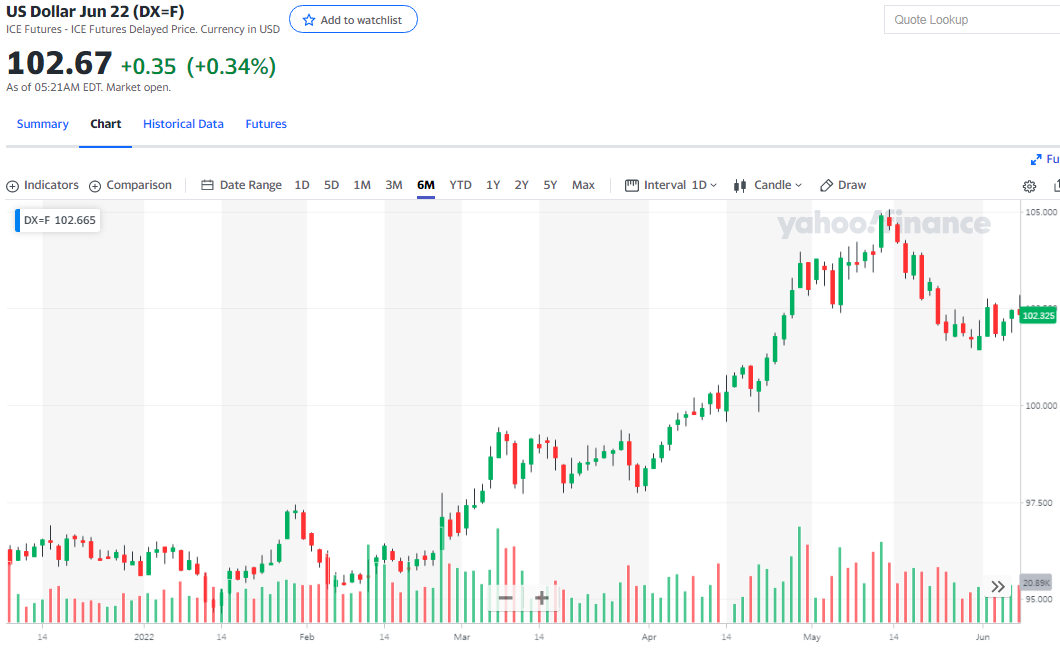The width and height of the screenshot is (1060, 651).
Task: Set range to 5Y
Action: tap(550, 185)
